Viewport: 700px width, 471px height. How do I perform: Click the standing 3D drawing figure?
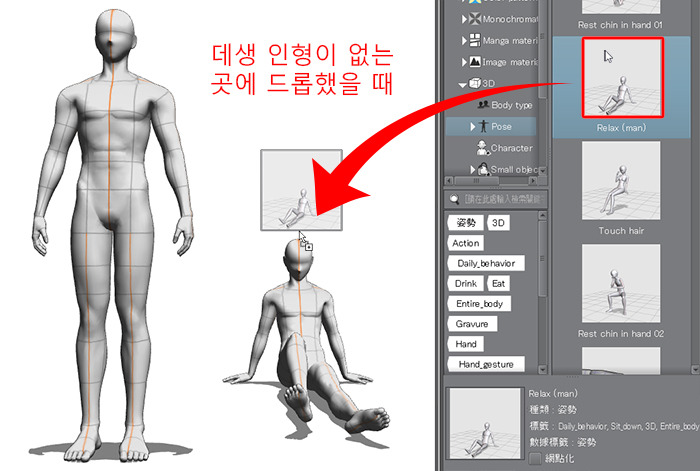pos(112,237)
